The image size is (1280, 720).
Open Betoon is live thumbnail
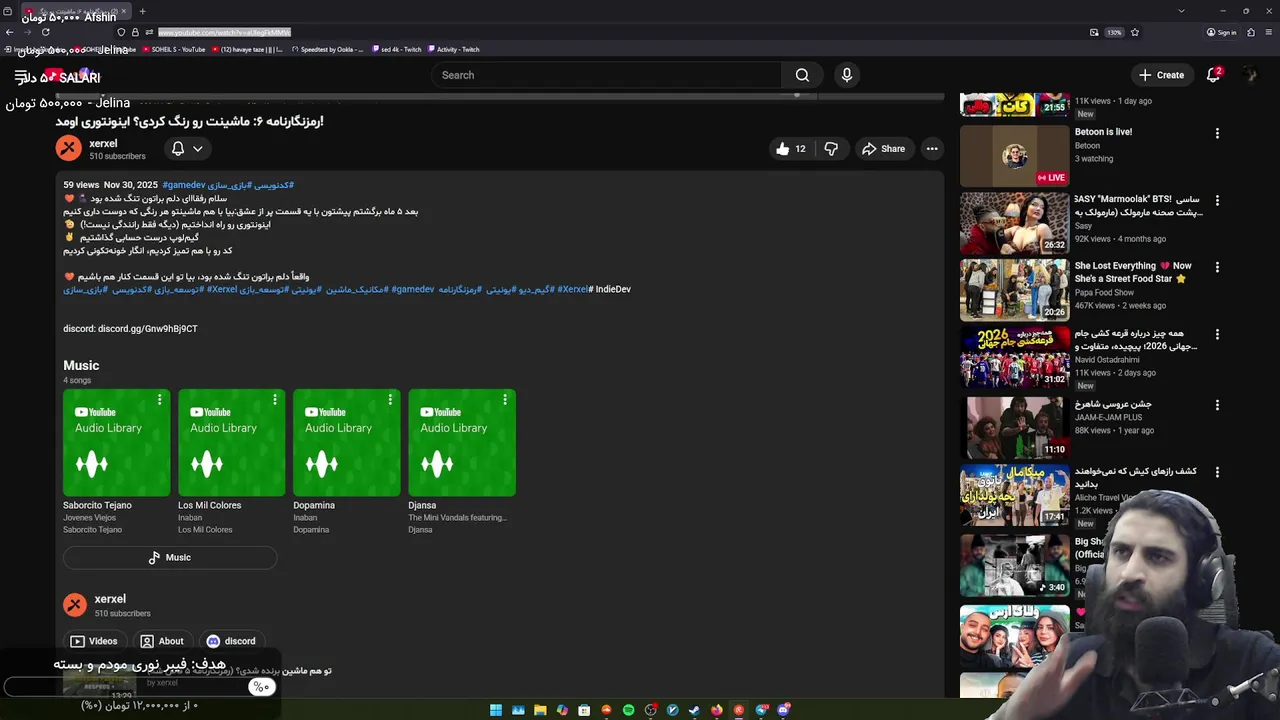pos(1014,156)
